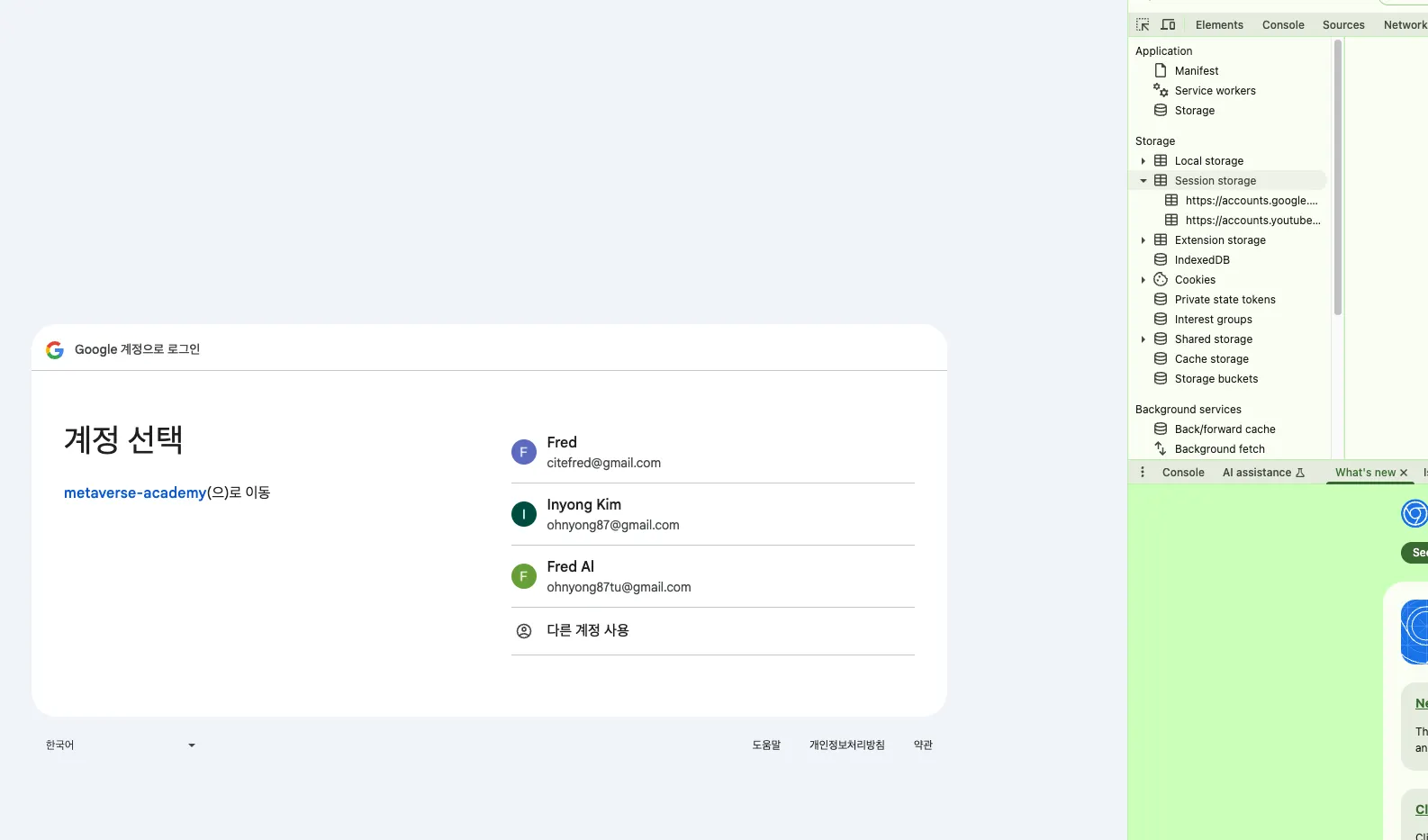Image resolution: width=1428 pixels, height=840 pixels.
Task: Switch to the Elements tab
Action: [x=1219, y=25]
